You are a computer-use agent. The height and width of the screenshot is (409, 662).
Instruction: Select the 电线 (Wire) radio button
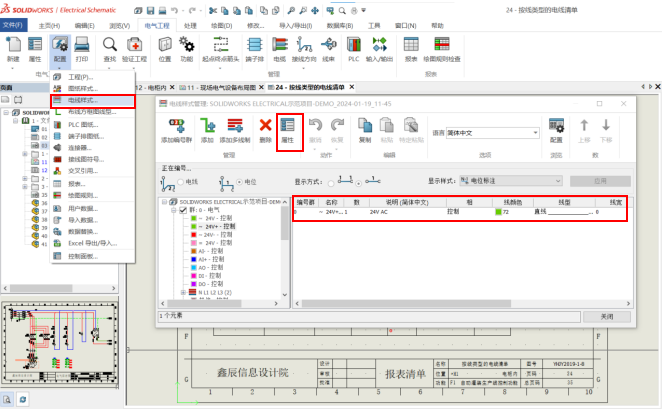[181, 182]
